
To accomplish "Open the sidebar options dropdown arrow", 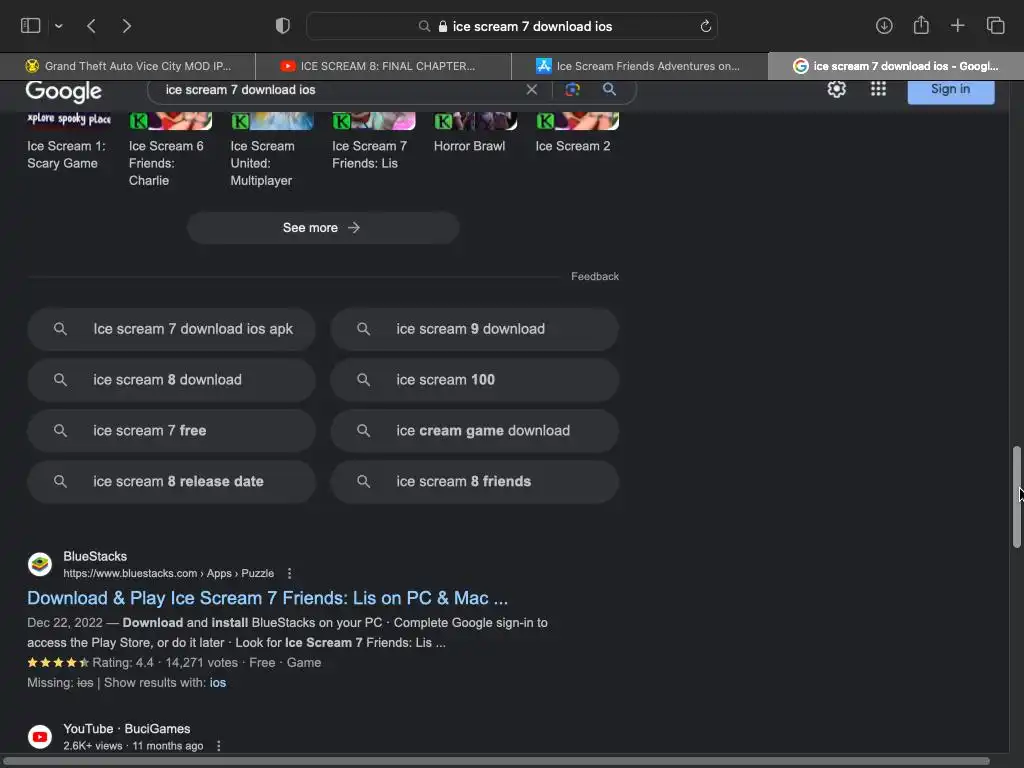I will tap(59, 26).
